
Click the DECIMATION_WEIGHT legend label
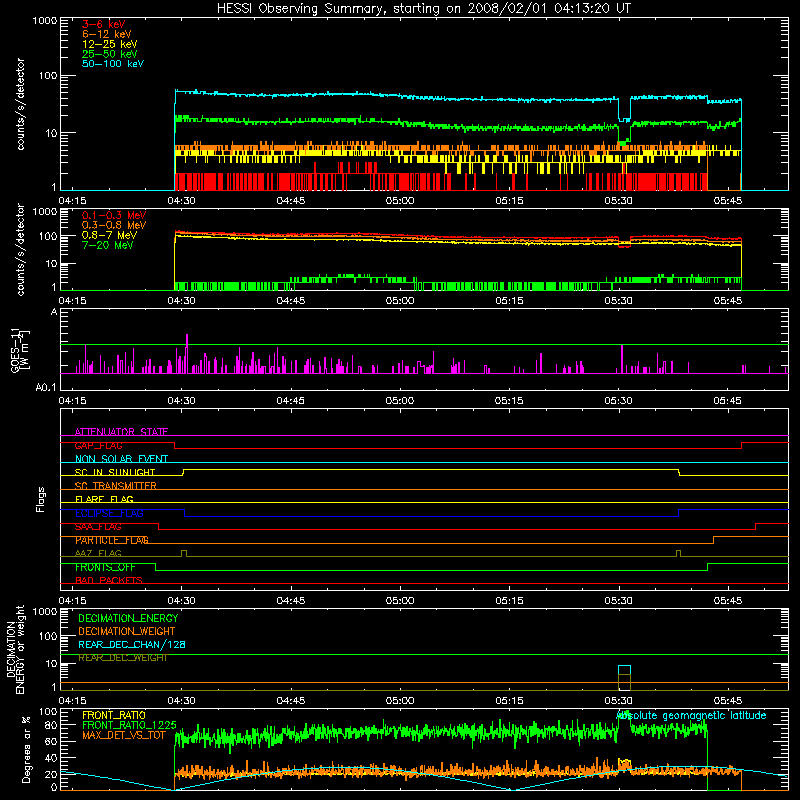coord(127,631)
